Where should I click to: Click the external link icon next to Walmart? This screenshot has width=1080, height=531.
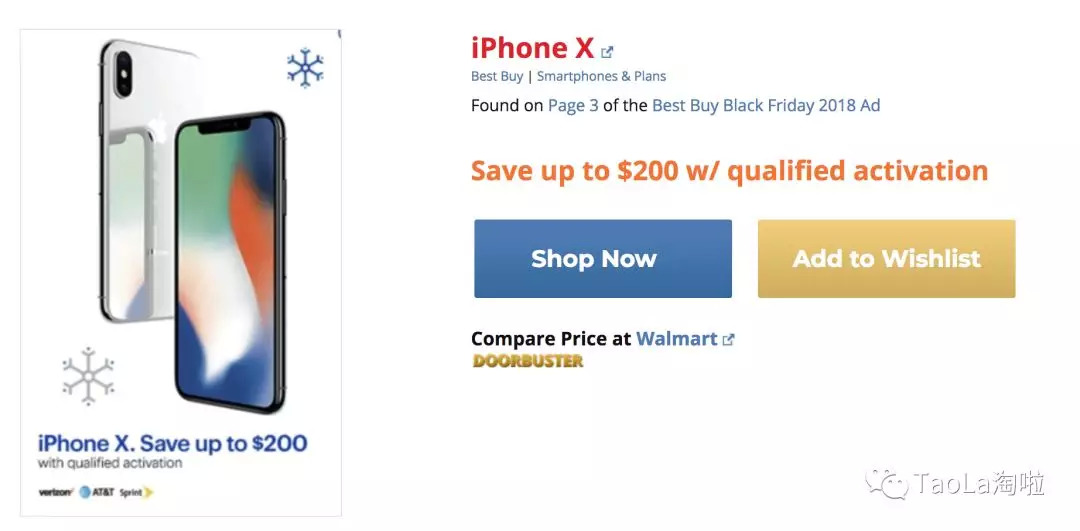click(x=728, y=340)
